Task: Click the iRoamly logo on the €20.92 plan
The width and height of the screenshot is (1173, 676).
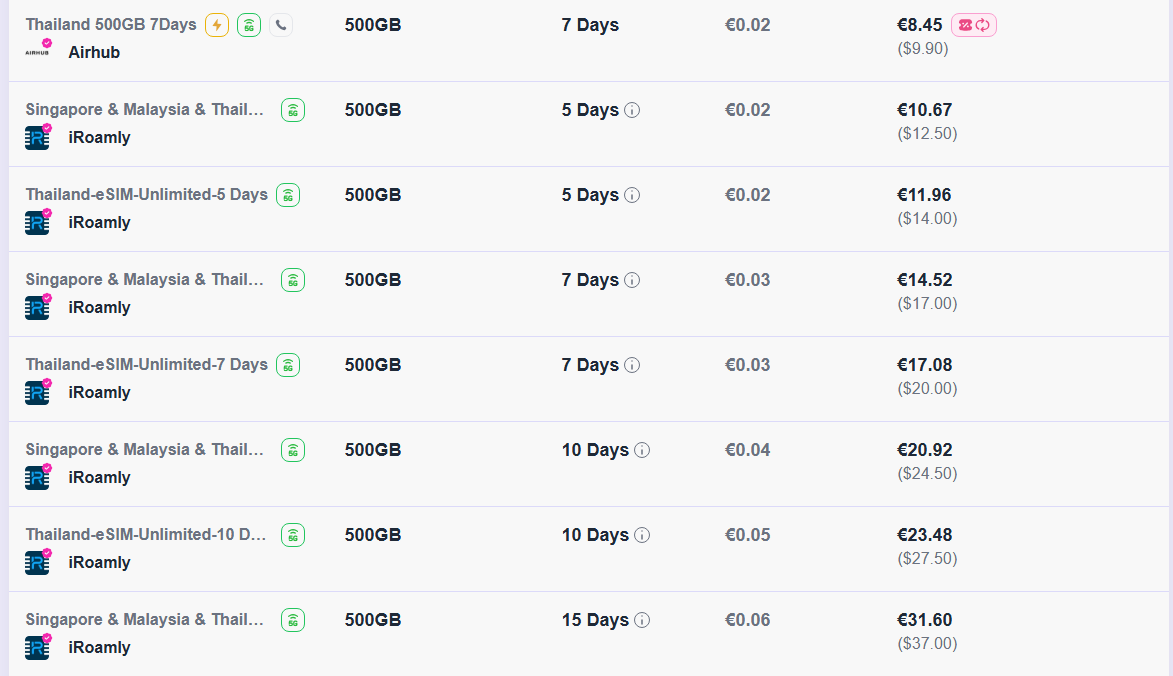Action: point(38,477)
